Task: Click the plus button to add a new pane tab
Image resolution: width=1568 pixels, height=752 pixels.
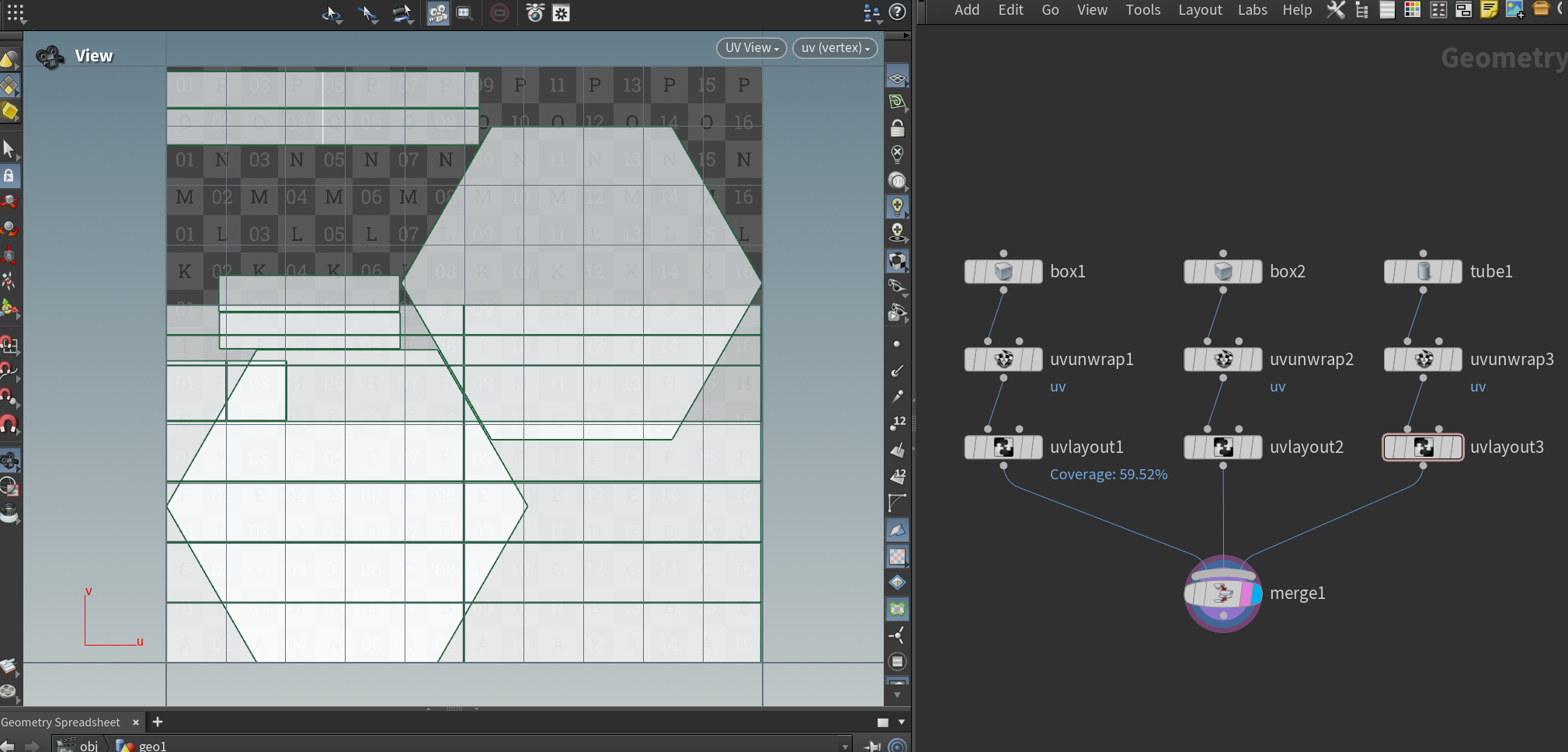Action: tap(158, 722)
